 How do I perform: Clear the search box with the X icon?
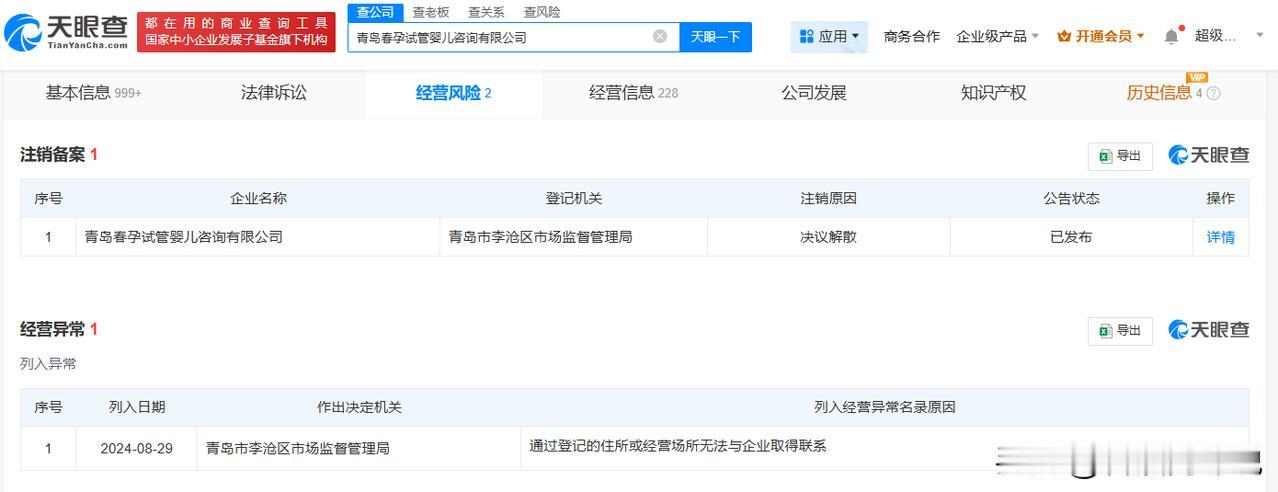pos(660,36)
